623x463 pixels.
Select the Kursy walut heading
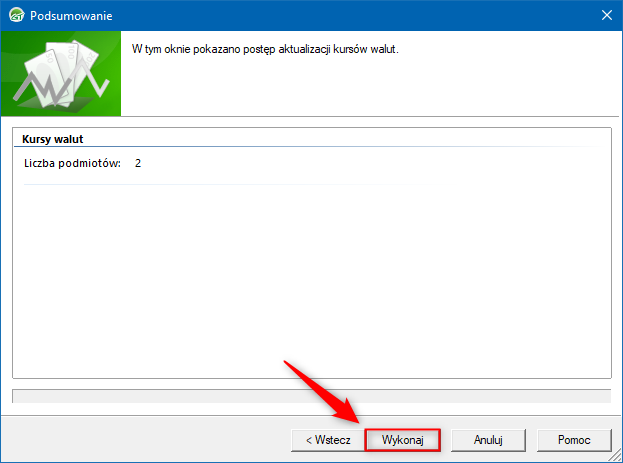(52, 139)
